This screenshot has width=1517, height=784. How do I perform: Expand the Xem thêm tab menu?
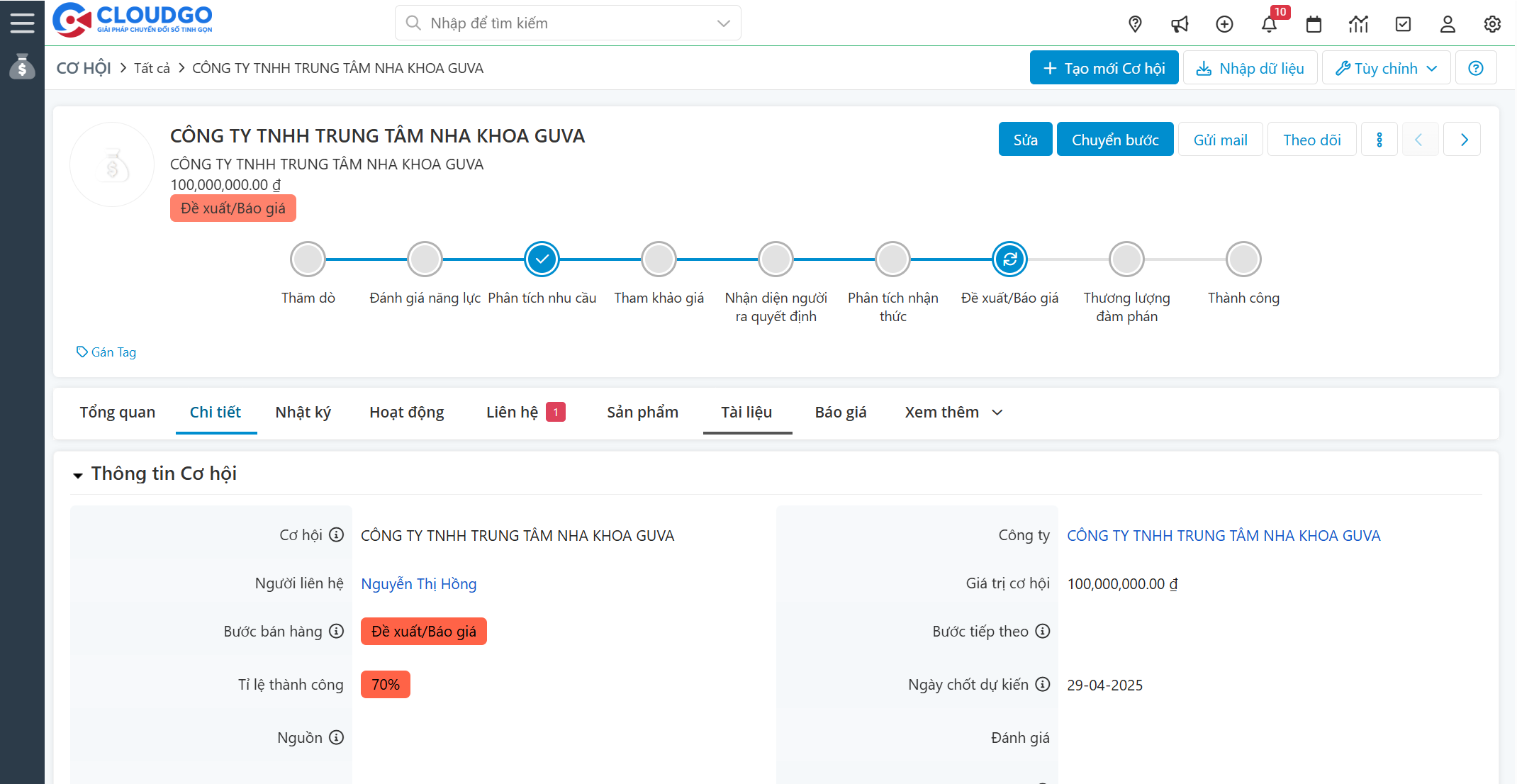tap(953, 413)
